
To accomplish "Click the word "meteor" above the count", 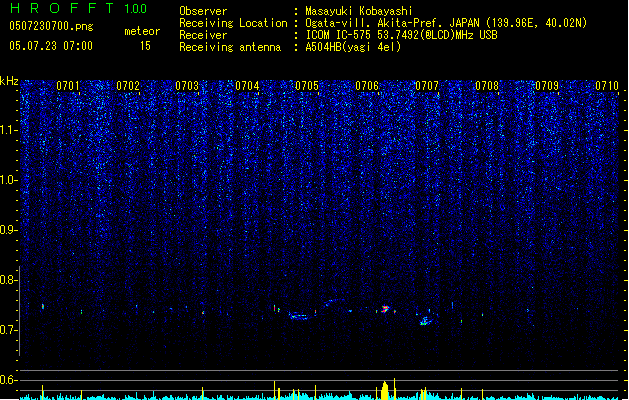I will tap(142, 31).
